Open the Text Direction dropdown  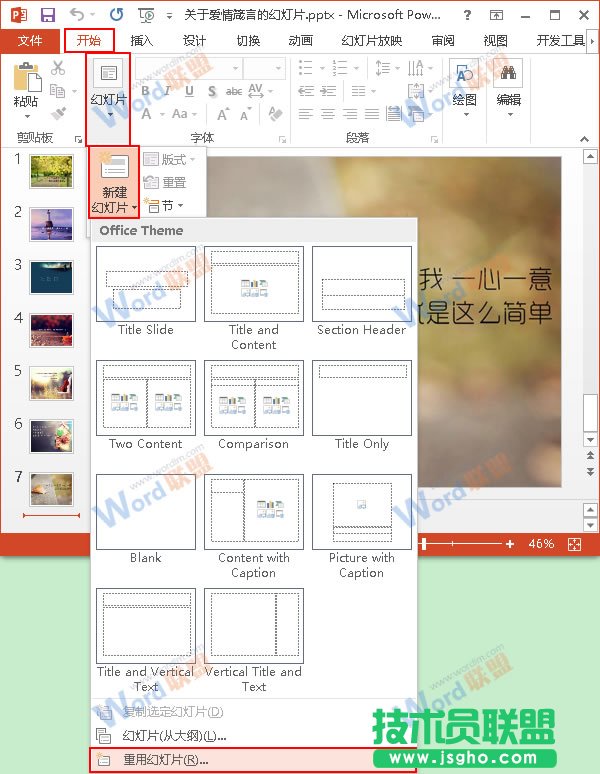(420, 68)
